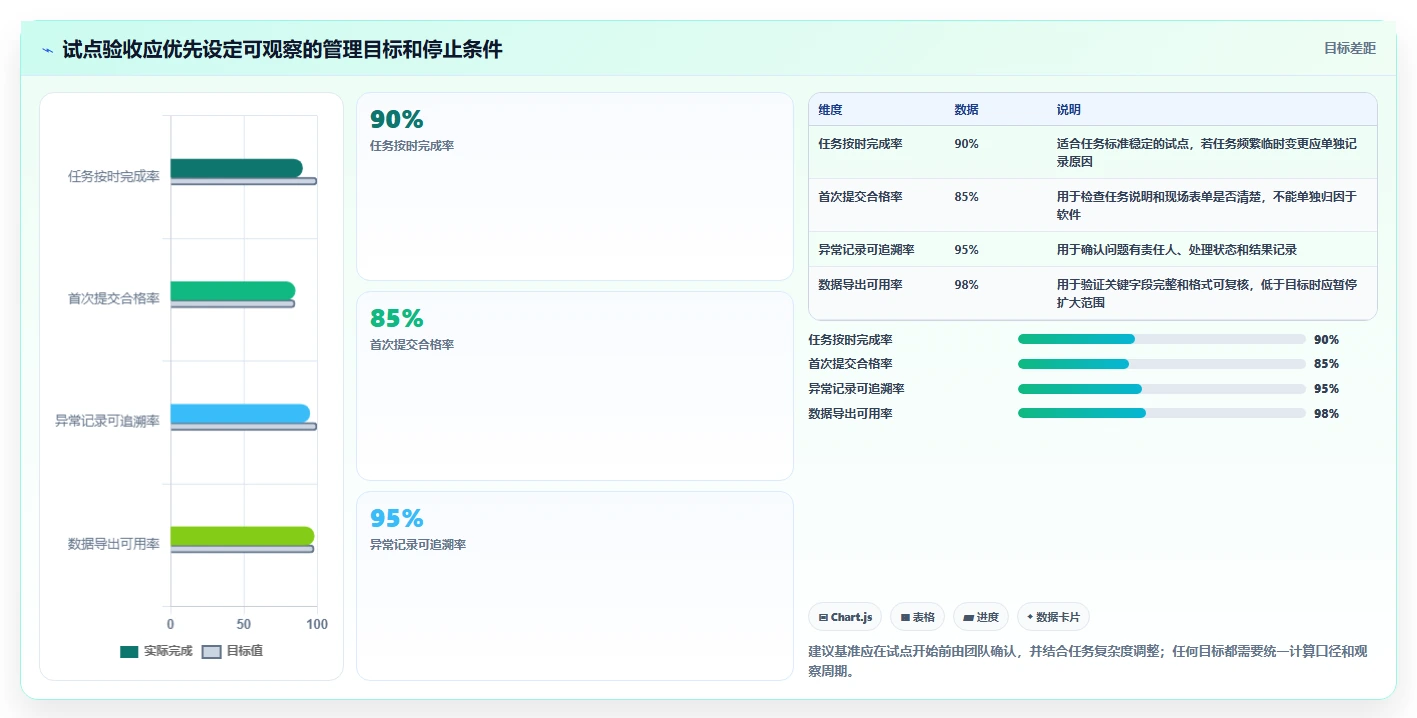Click the gray target bar under 首次提交合格率
This screenshot has width=1417, height=718.
[x=233, y=304]
